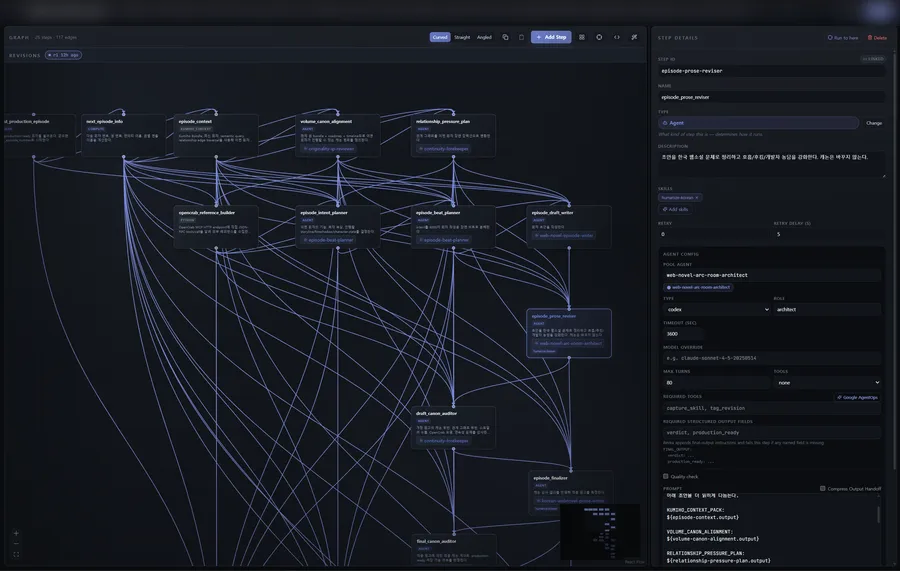The image size is (900, 571).
Task: Click the Google AgentOps link
Action: (857, 397)
